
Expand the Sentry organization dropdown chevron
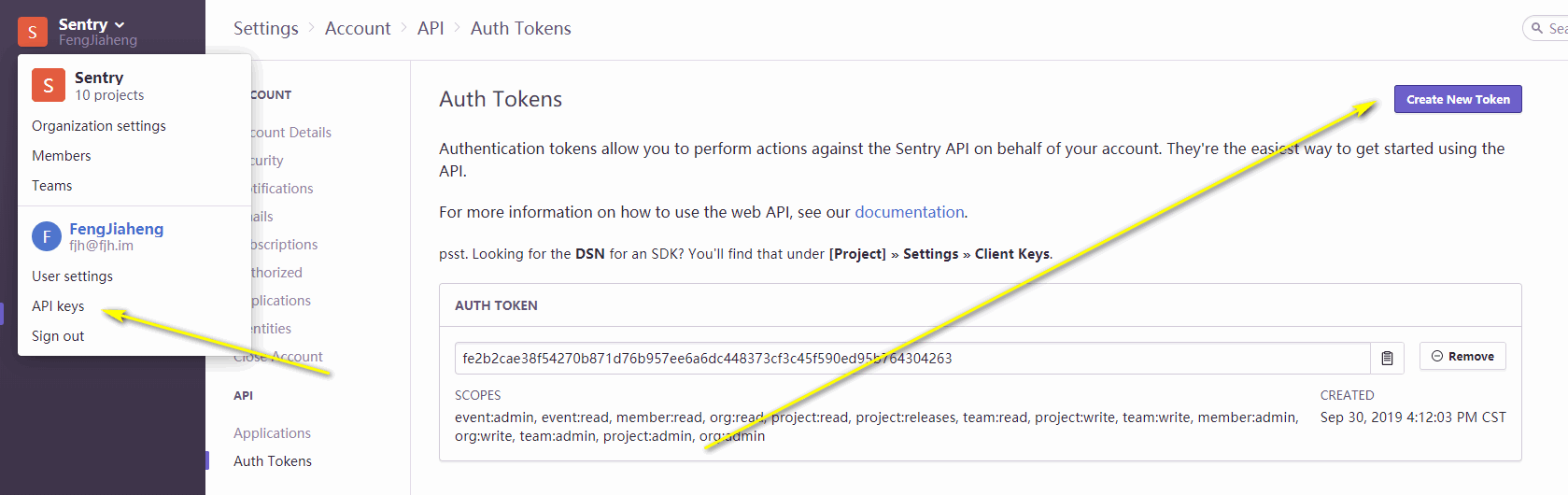[120, 25]
